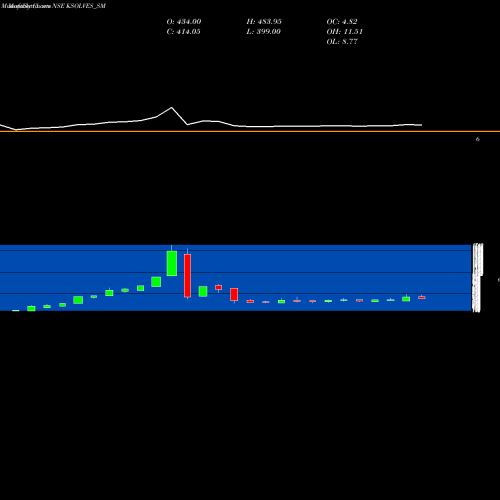Click the axis label 6 on the right
This screenshot has width=500, height=500.
[x=478, y=139]
